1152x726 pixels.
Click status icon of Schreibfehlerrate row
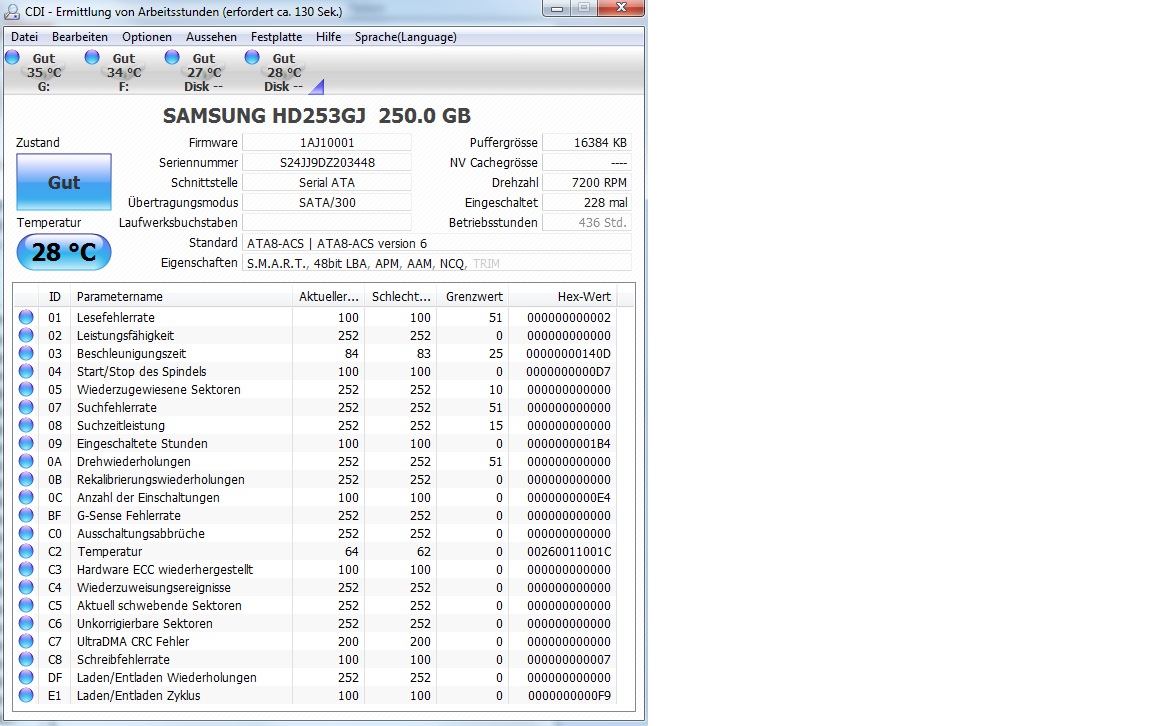pos(26,659)
